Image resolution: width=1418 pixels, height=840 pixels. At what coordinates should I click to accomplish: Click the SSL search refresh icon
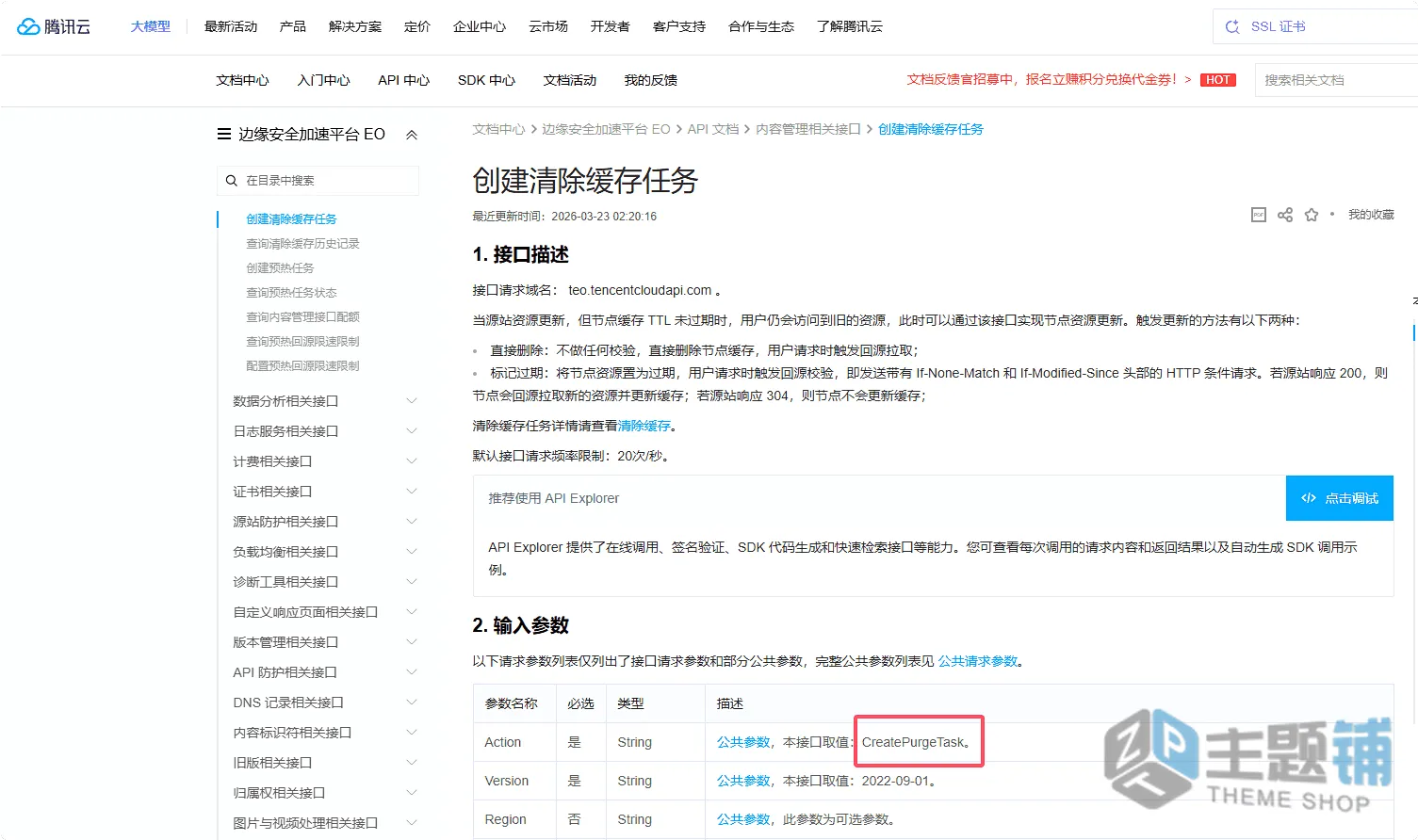(x=1231, y=26)
